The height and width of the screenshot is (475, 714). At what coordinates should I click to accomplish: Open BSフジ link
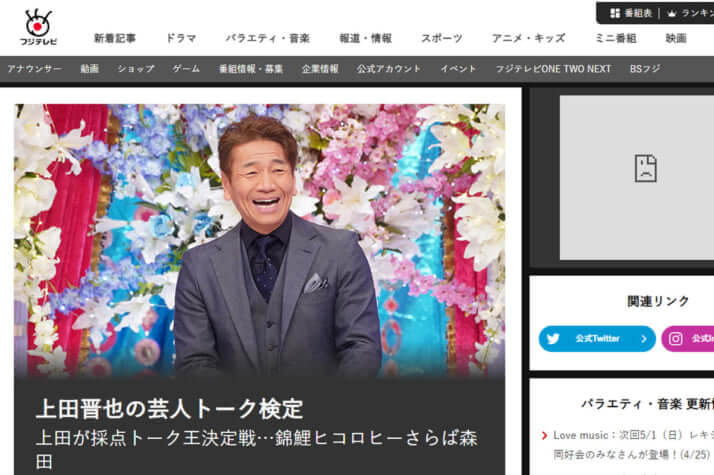pyautogui.click(x=645, y=69)
